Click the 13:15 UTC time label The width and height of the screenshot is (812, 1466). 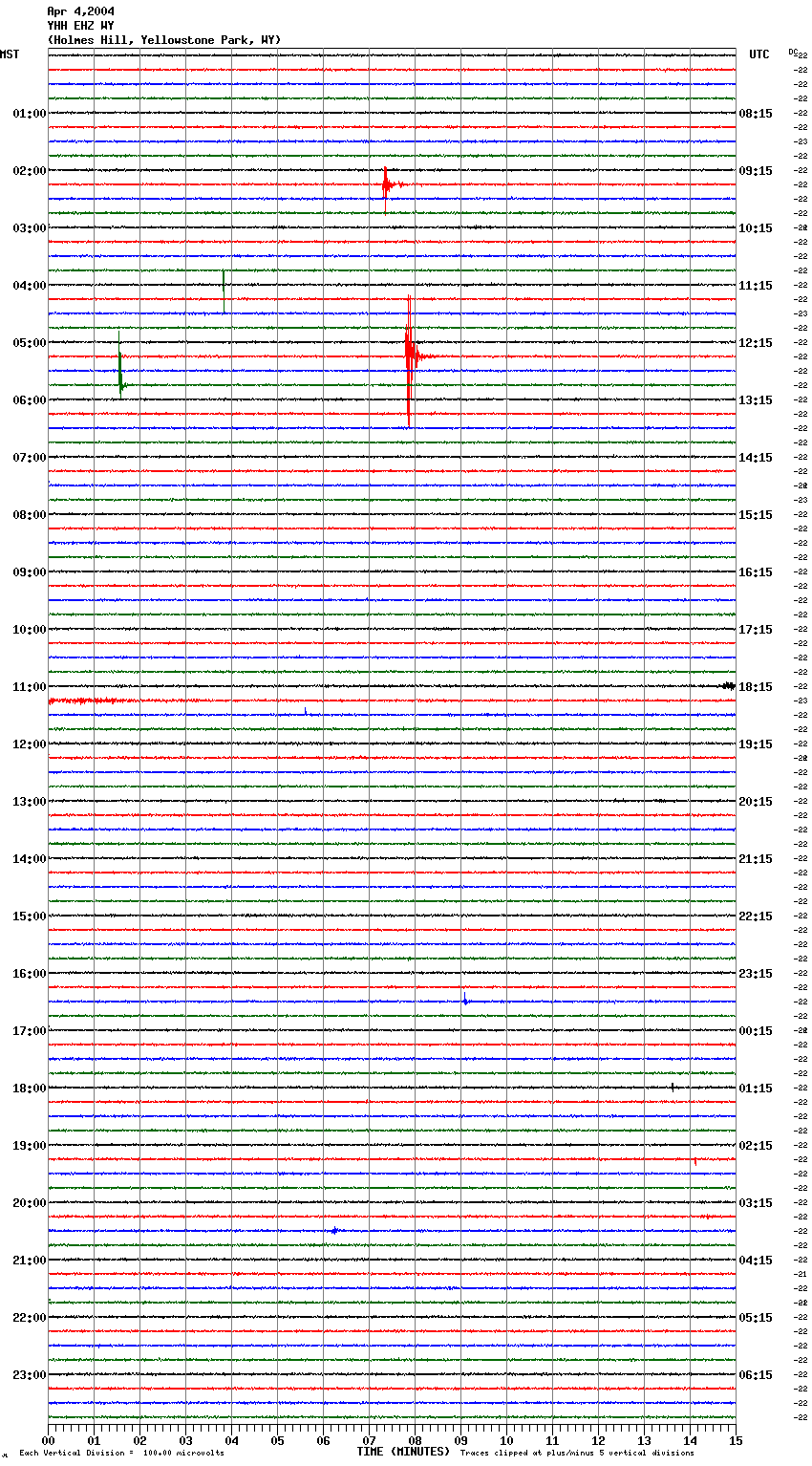tap(756, 400)
